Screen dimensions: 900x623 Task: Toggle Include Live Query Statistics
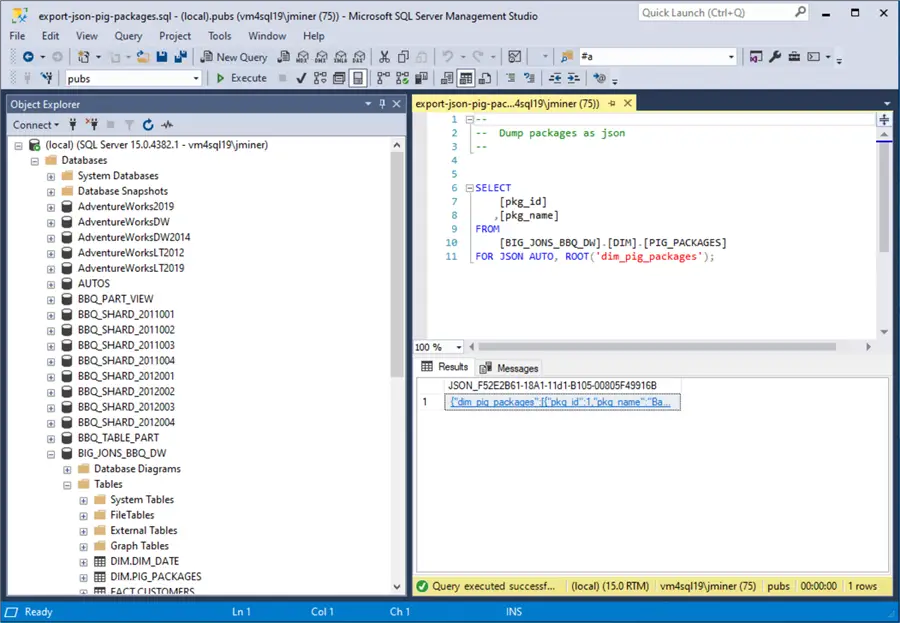click(402, 78)
